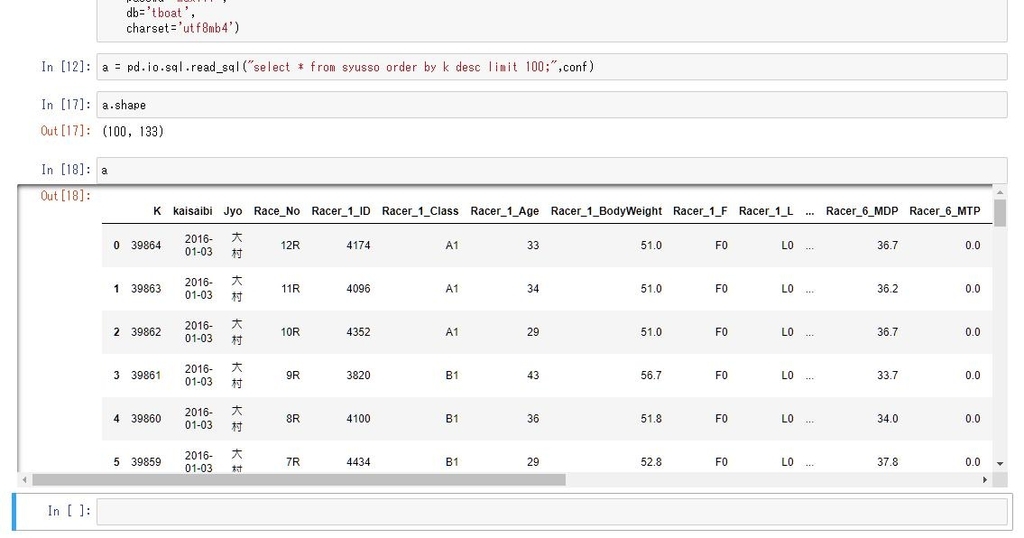Click the horizontal scrollbar thumb of output table

click(x=298, y=480)
